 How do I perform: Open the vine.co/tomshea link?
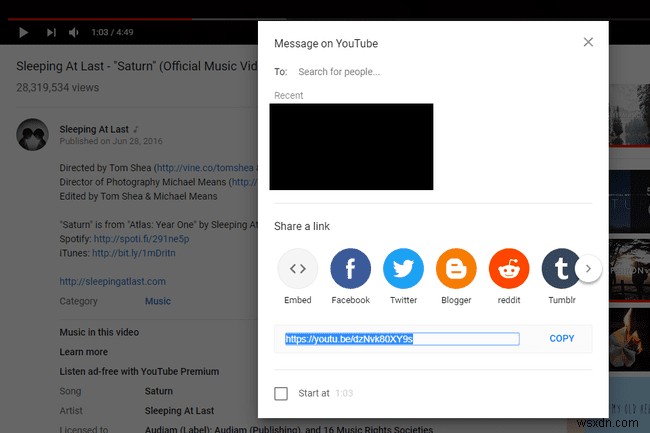click(x=205, y=168)
